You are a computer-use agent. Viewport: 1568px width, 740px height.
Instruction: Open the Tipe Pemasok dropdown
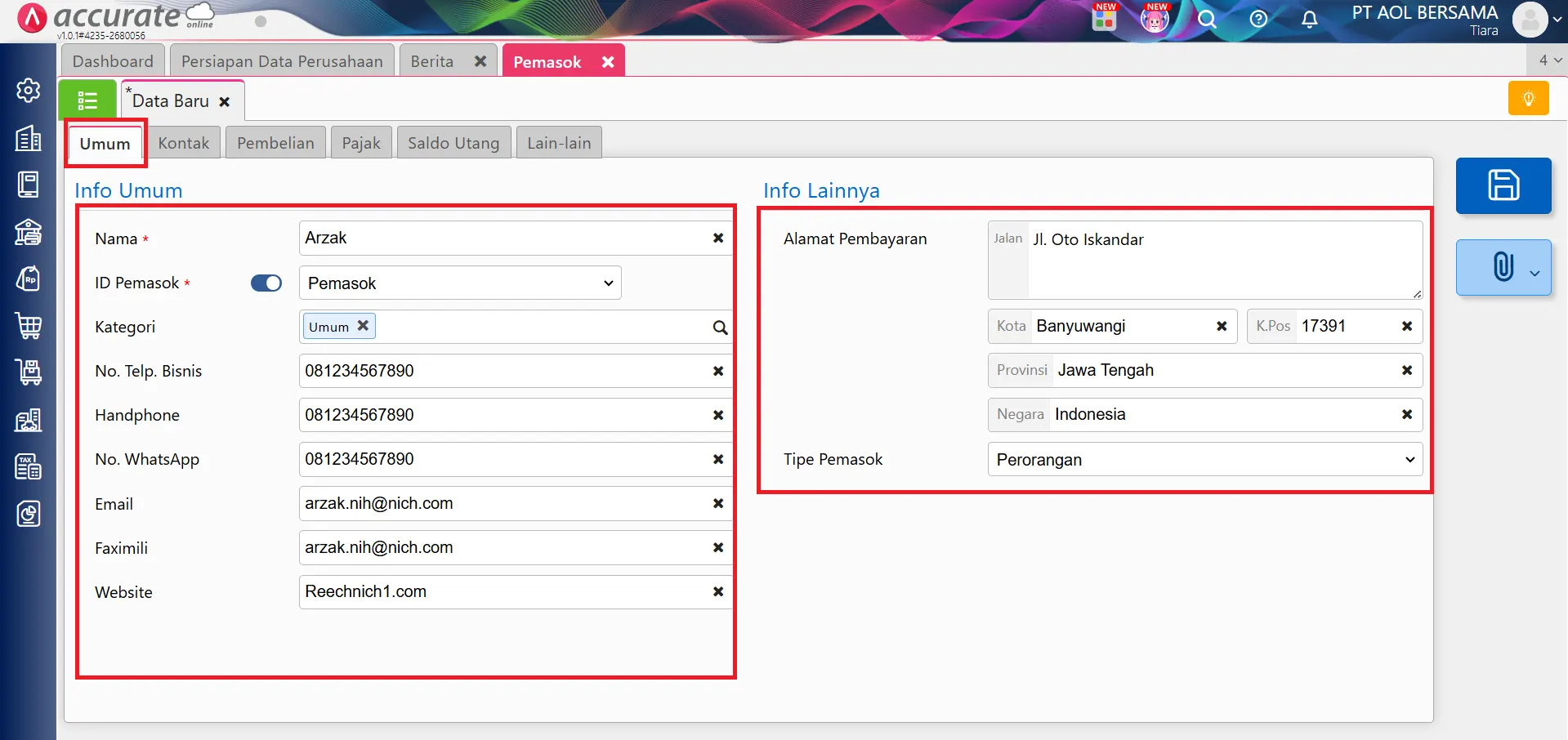click(x=1205, y=459)
